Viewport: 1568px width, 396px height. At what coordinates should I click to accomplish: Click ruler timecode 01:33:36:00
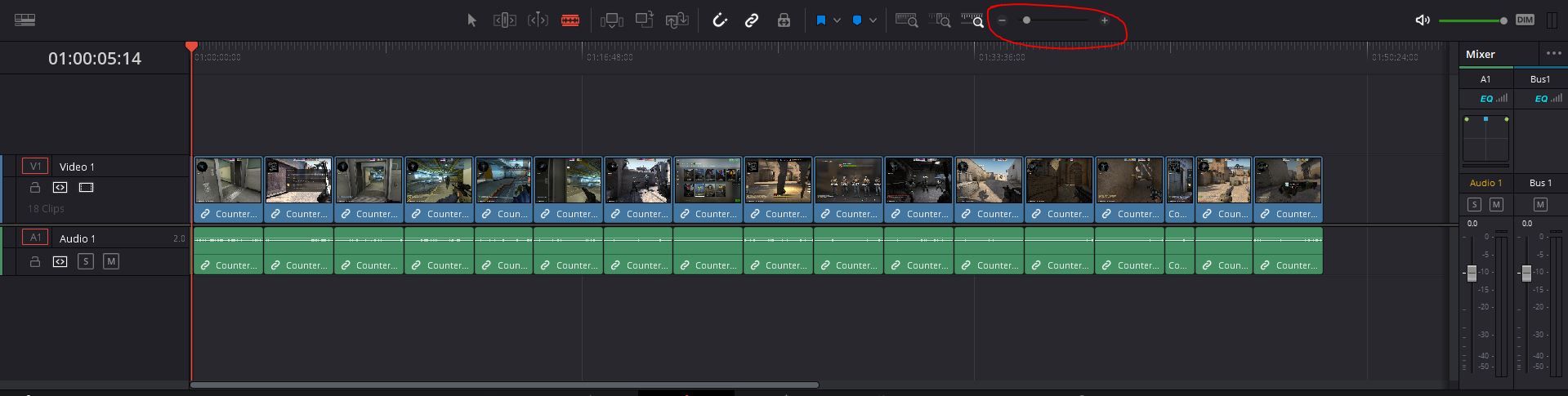point(1002,57)
